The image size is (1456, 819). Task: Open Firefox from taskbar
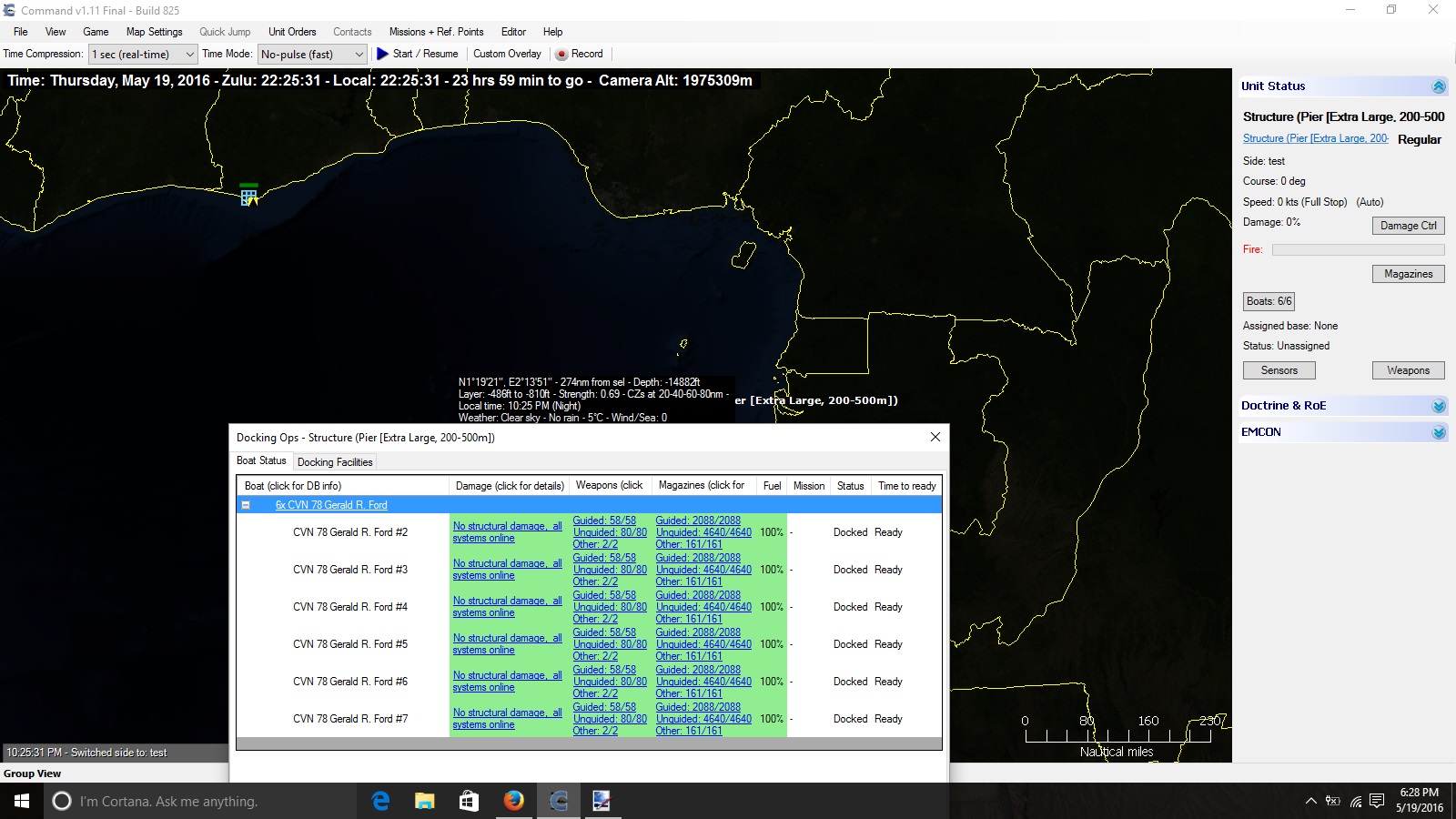513,801
